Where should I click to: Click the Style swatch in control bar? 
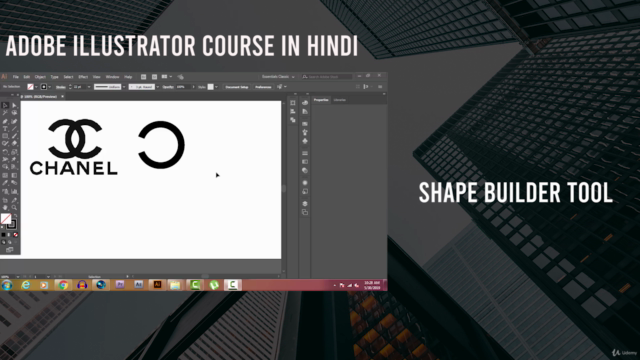coord(211,87)
